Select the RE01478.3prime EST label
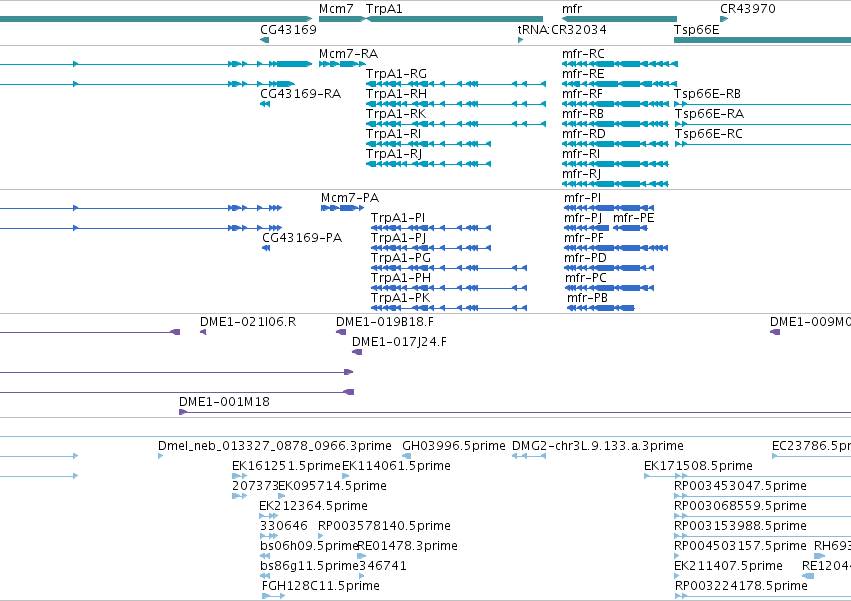Screen dimensions: 851x601 click(407, 547)
